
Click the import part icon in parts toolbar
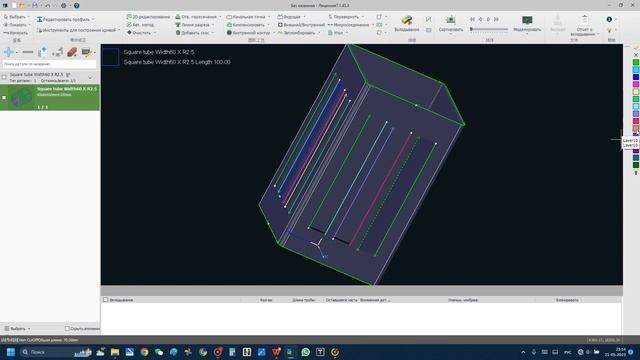42,52
